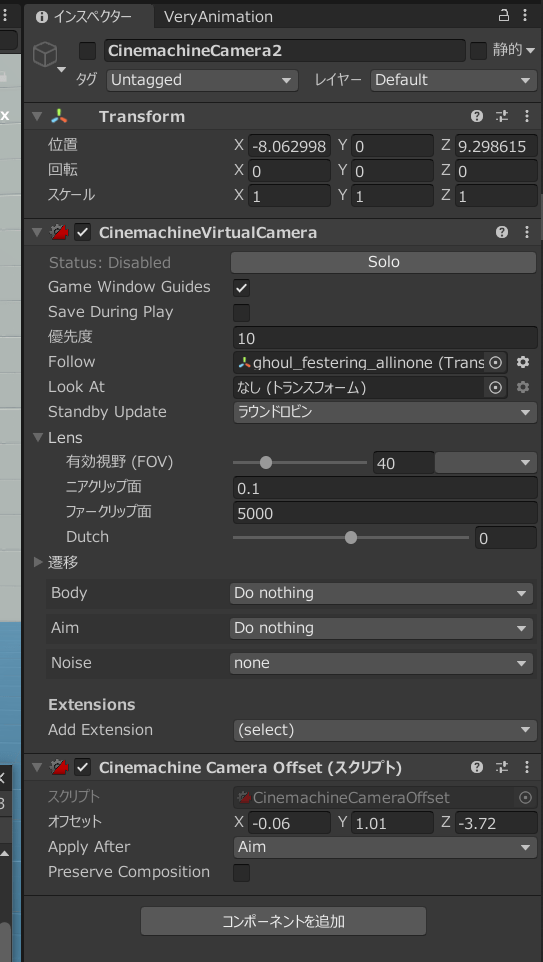Click the Offset Y field 1.01
Viewport: 543px width, 962px height.
(393, 823)
